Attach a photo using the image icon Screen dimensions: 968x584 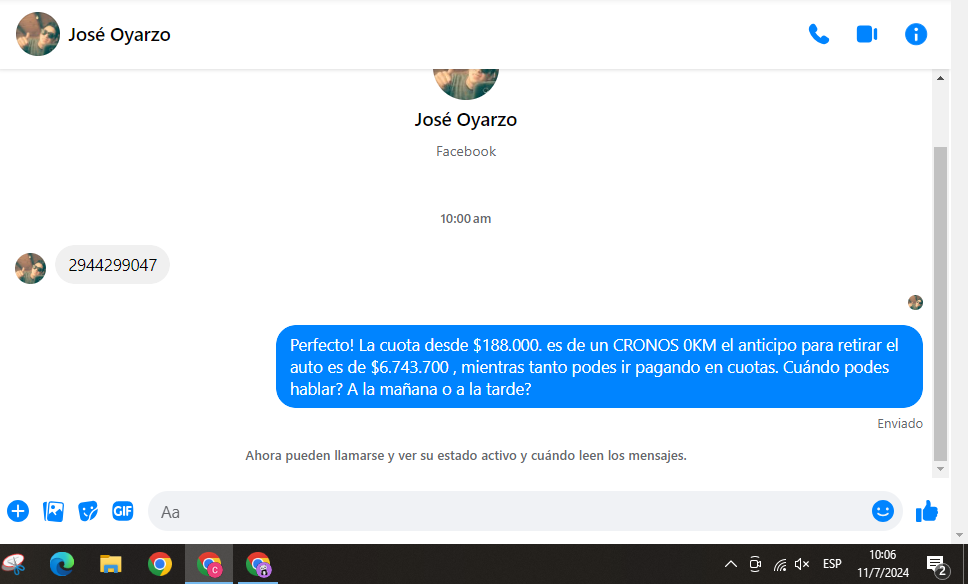(x=53, y=511)
